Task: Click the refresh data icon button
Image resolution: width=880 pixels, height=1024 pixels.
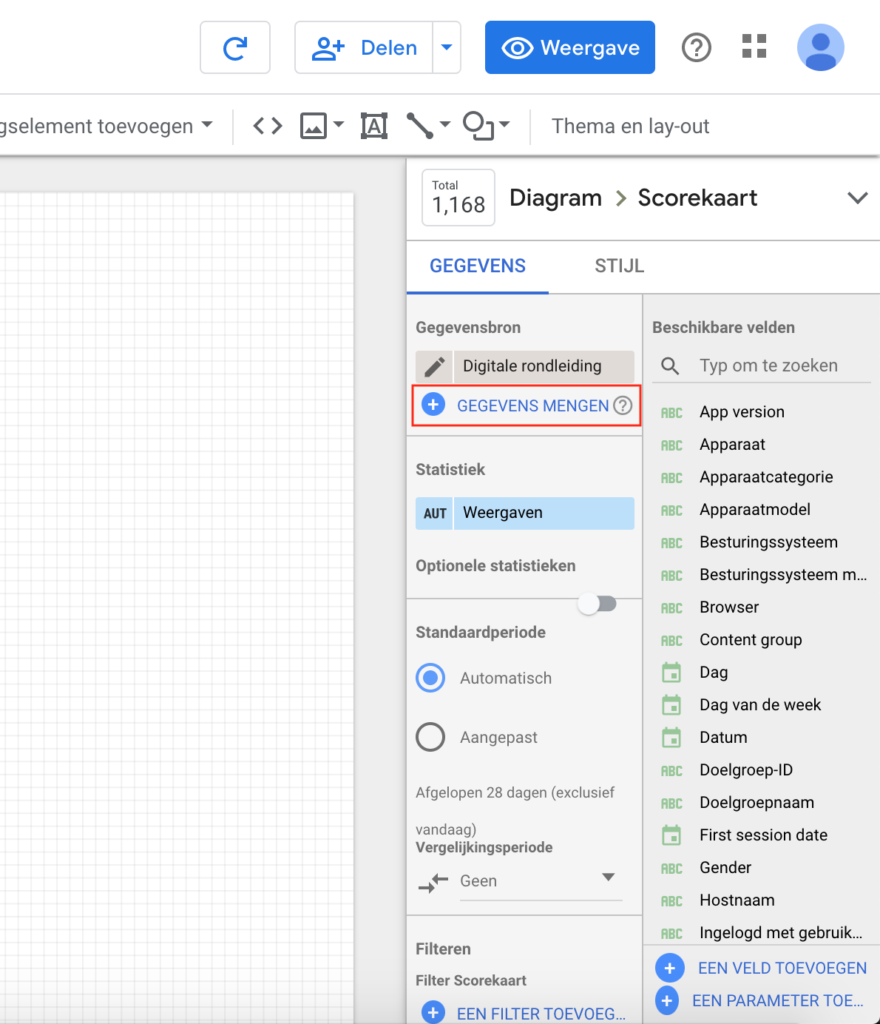Action: coord(235,48)
